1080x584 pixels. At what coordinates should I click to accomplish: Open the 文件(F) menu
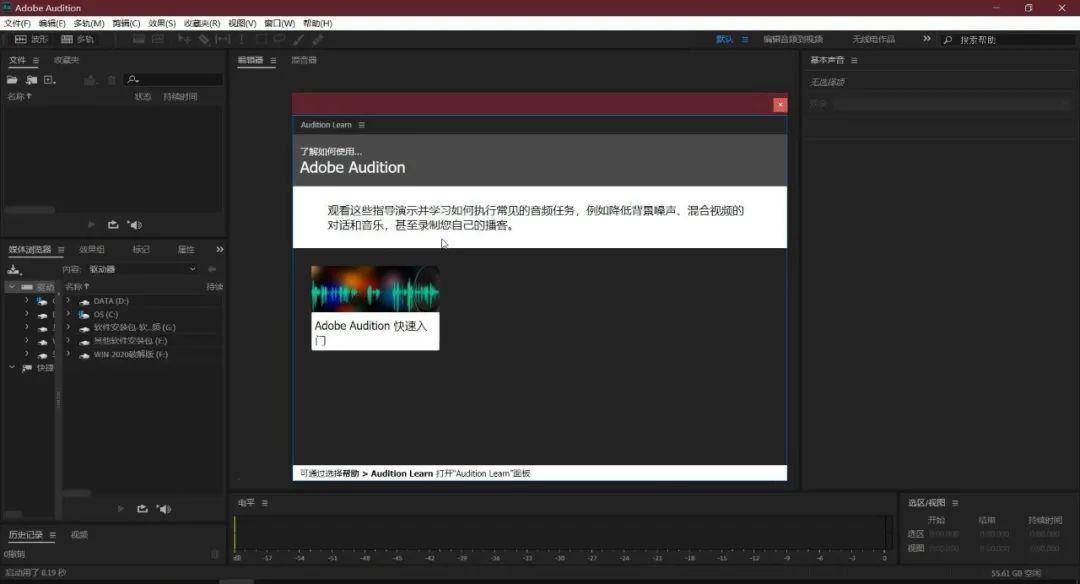tap(15, 22)
